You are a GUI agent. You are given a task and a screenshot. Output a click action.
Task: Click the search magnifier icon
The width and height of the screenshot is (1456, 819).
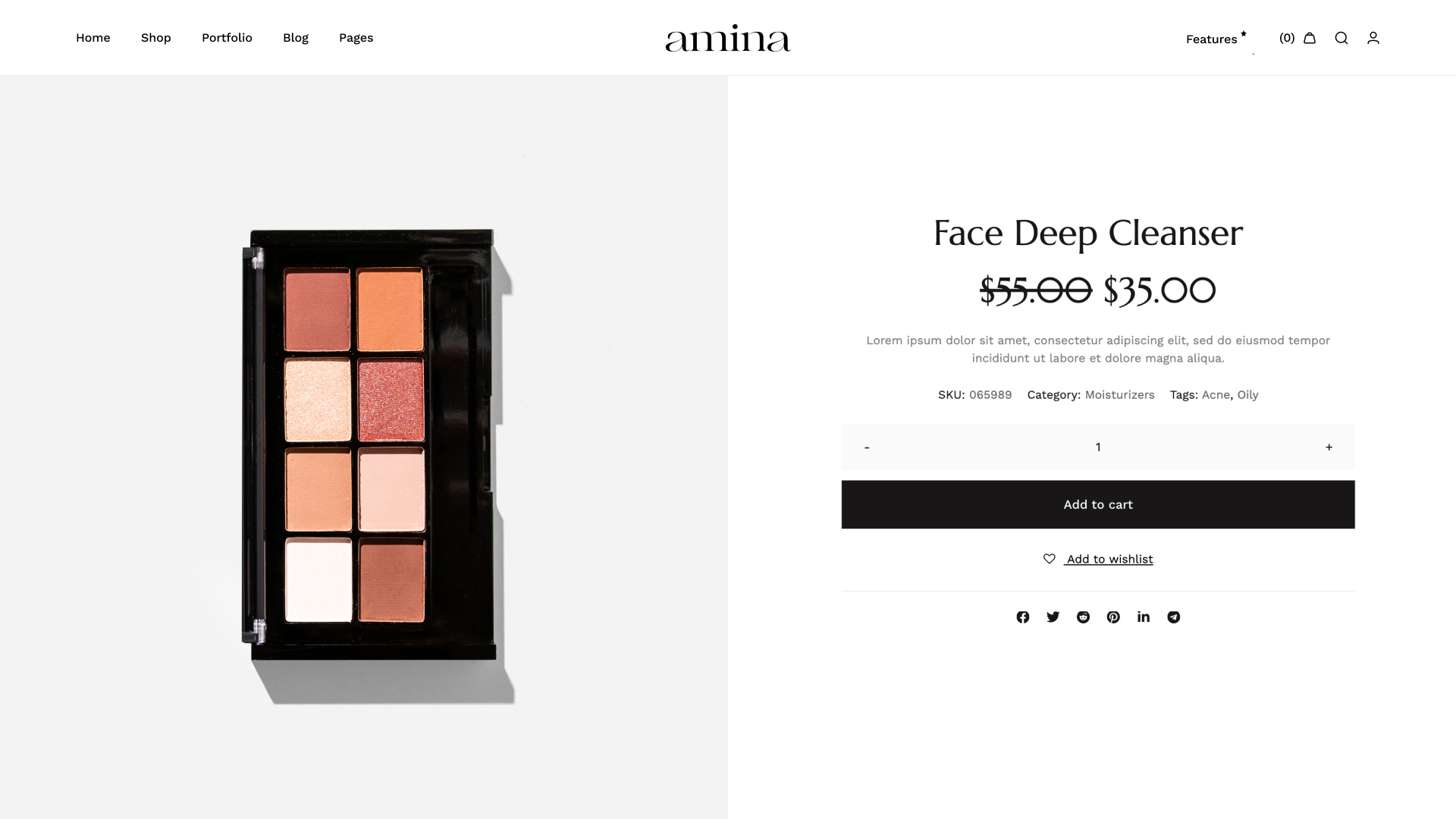click(x=1341, y=38)
